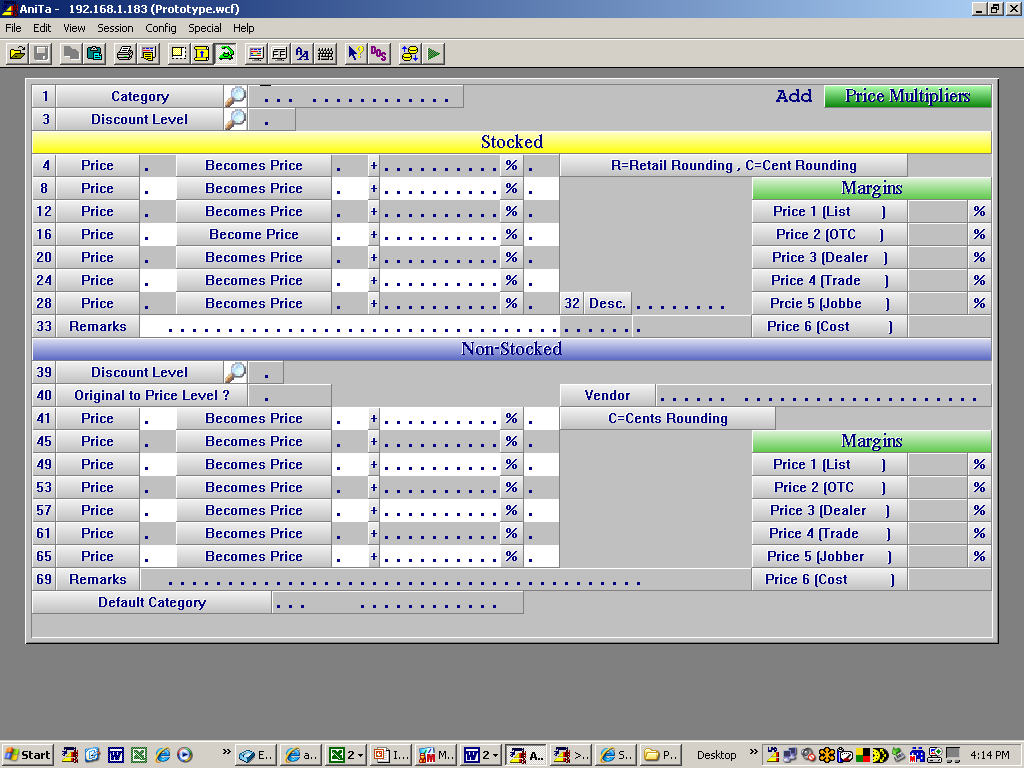Launch Word from the Quick Launch bar
Image resolution: width=1024 pixels, height=768 pixels.
[116, 755]
